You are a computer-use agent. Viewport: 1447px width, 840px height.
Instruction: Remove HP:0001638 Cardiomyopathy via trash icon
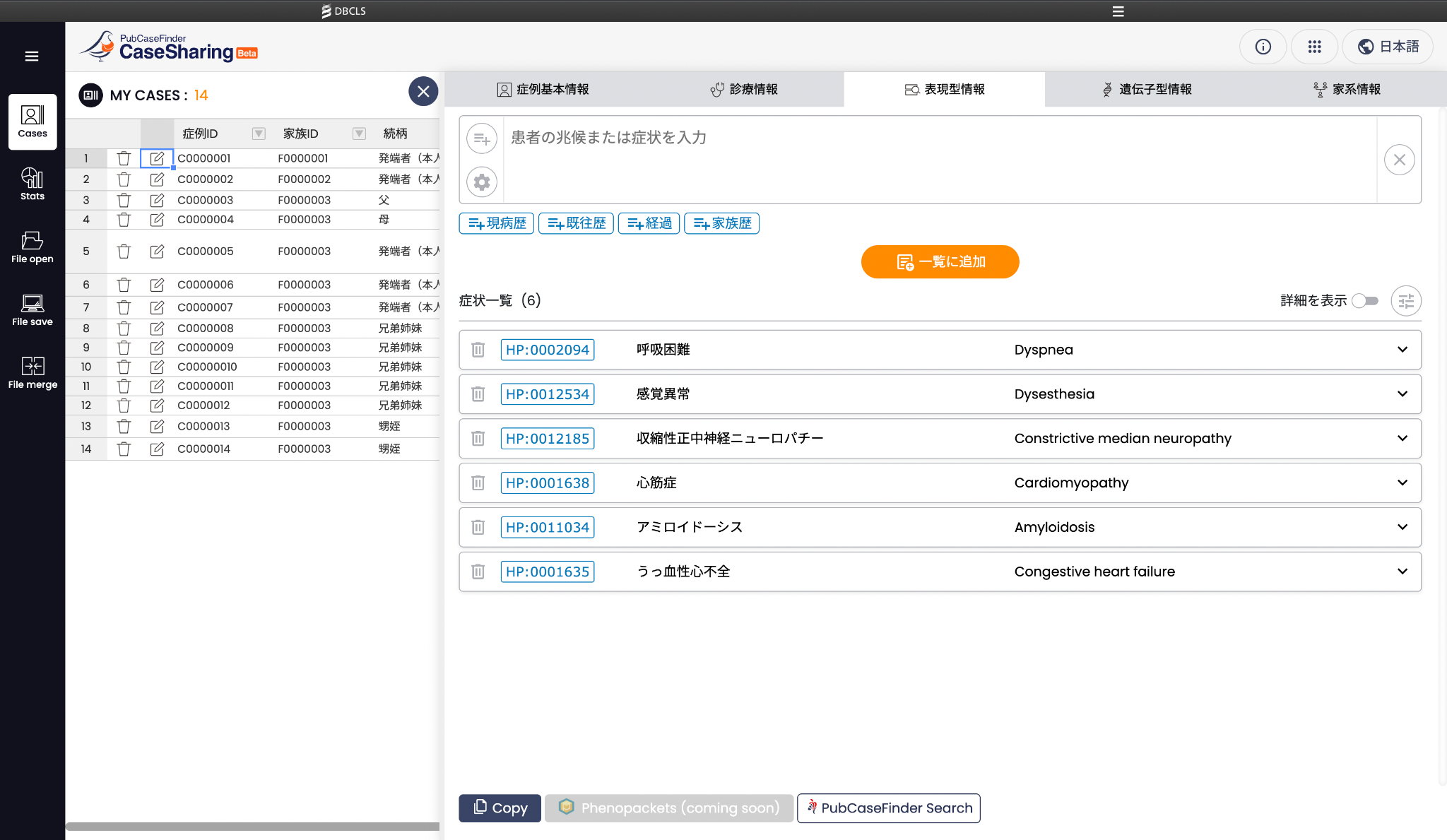coord(478,483)
